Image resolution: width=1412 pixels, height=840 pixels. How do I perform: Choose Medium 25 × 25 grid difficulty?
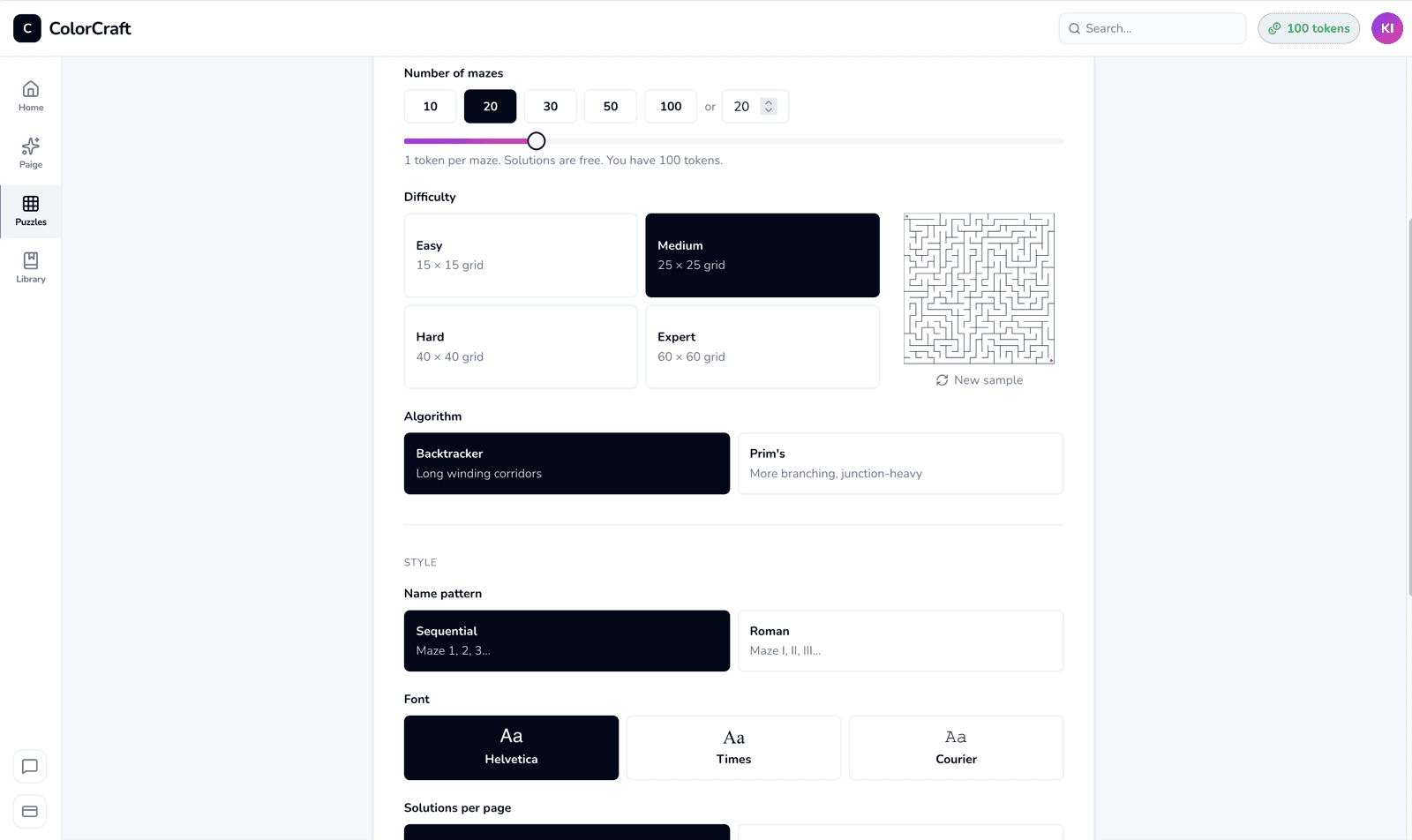762,255
